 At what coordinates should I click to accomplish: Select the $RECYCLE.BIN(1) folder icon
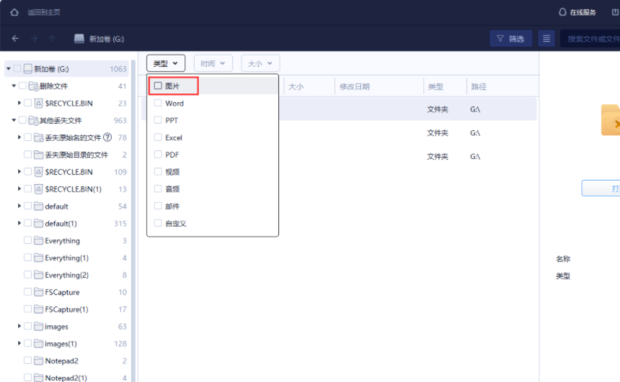click(x=38, y=189)
